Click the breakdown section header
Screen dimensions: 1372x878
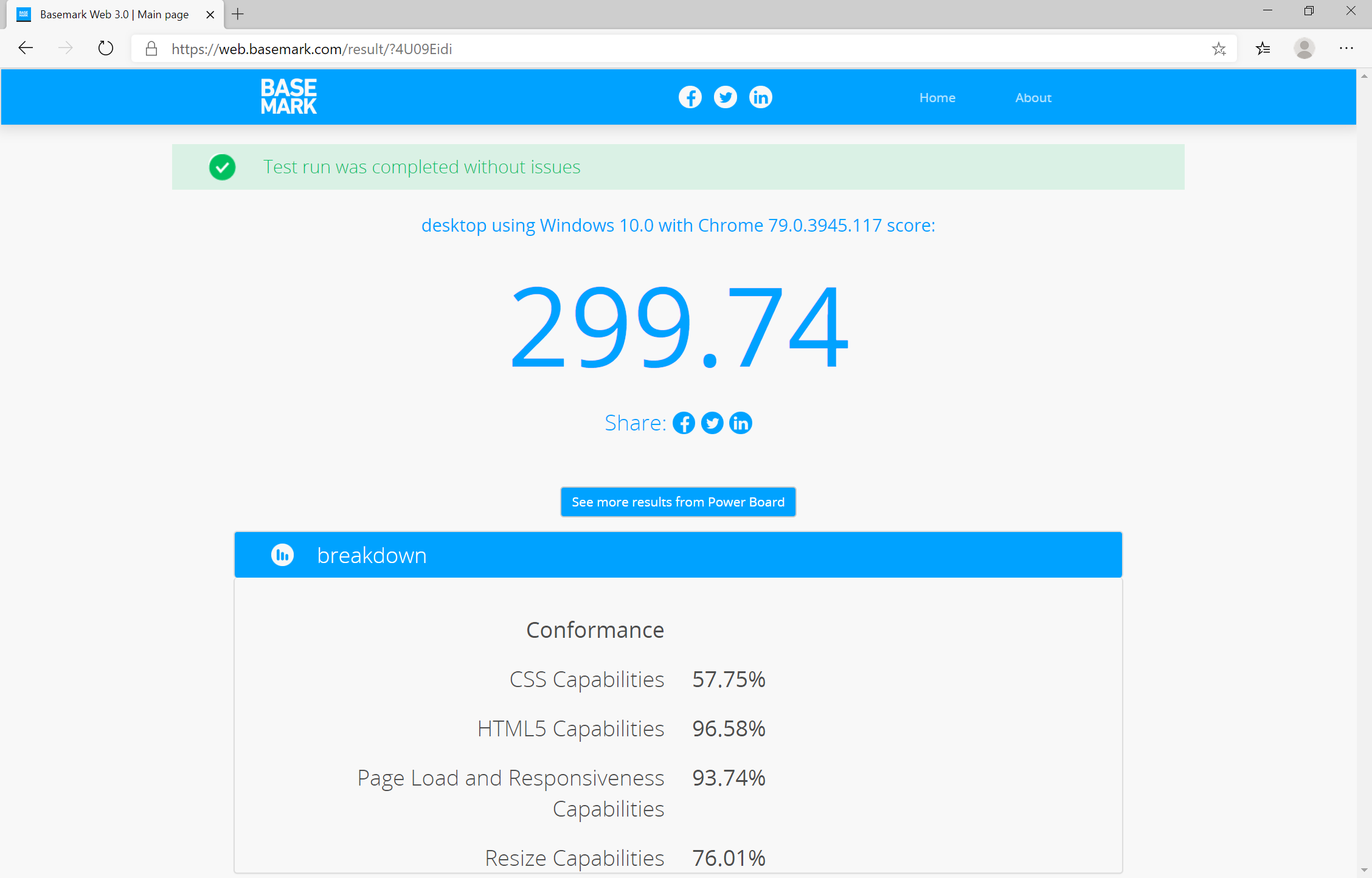pos(678,555)
